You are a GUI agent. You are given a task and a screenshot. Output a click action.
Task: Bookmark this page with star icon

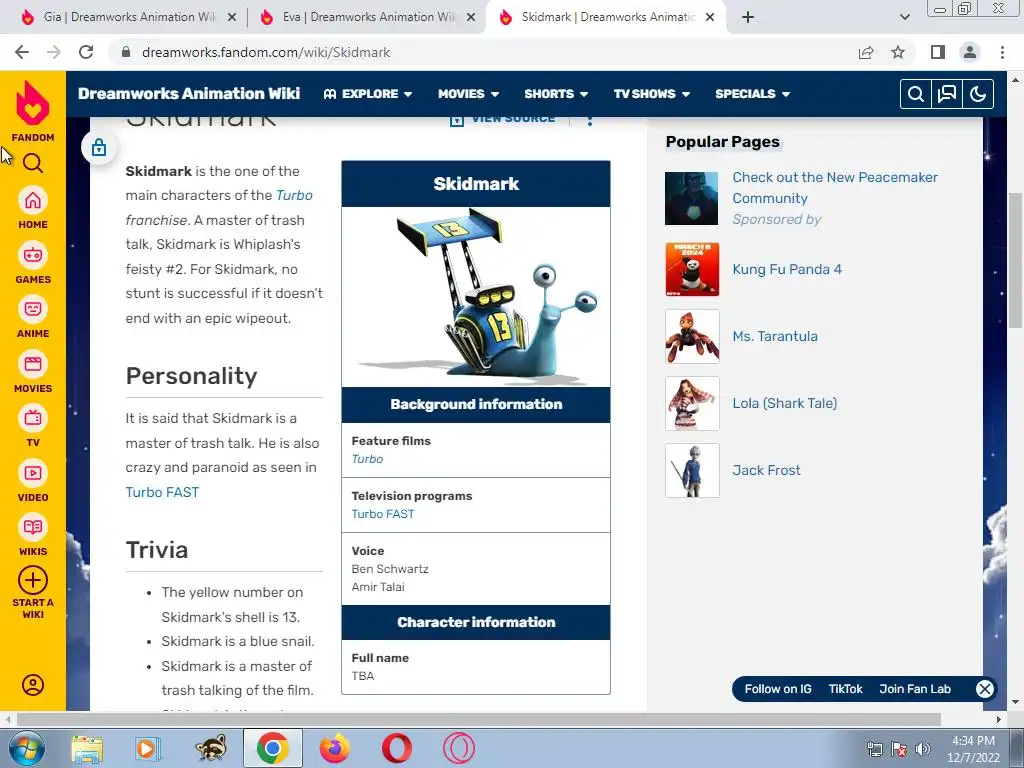pyautogui.click(x=898, y=52)
